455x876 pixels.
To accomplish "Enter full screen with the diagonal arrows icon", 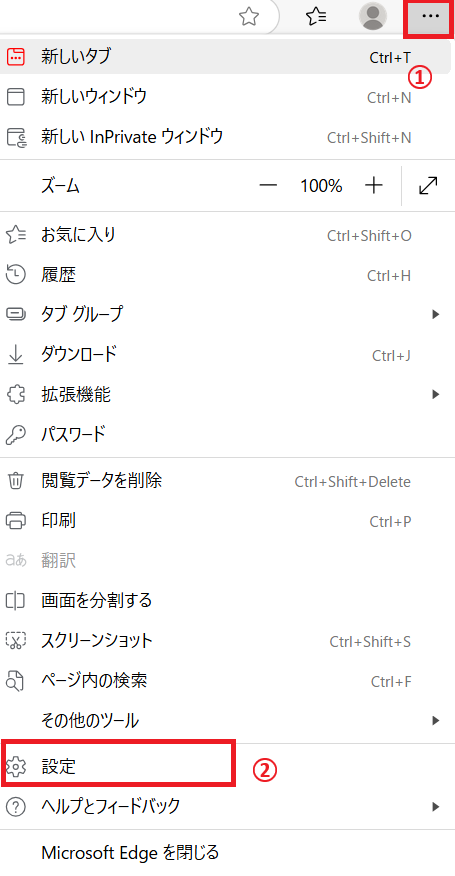I will (428, 185).
